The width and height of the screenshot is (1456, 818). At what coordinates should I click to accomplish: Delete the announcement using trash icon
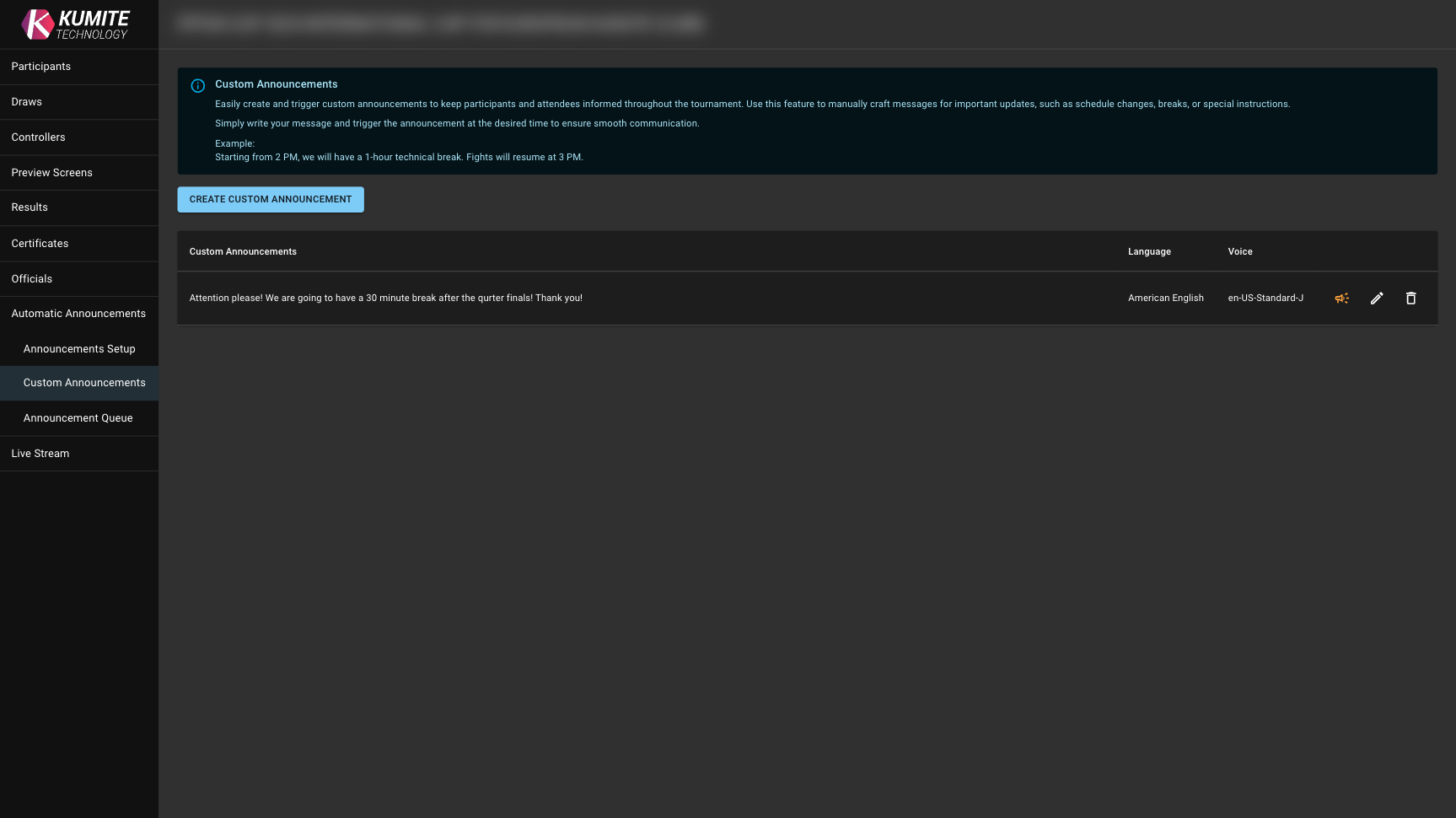[1410, 299]
